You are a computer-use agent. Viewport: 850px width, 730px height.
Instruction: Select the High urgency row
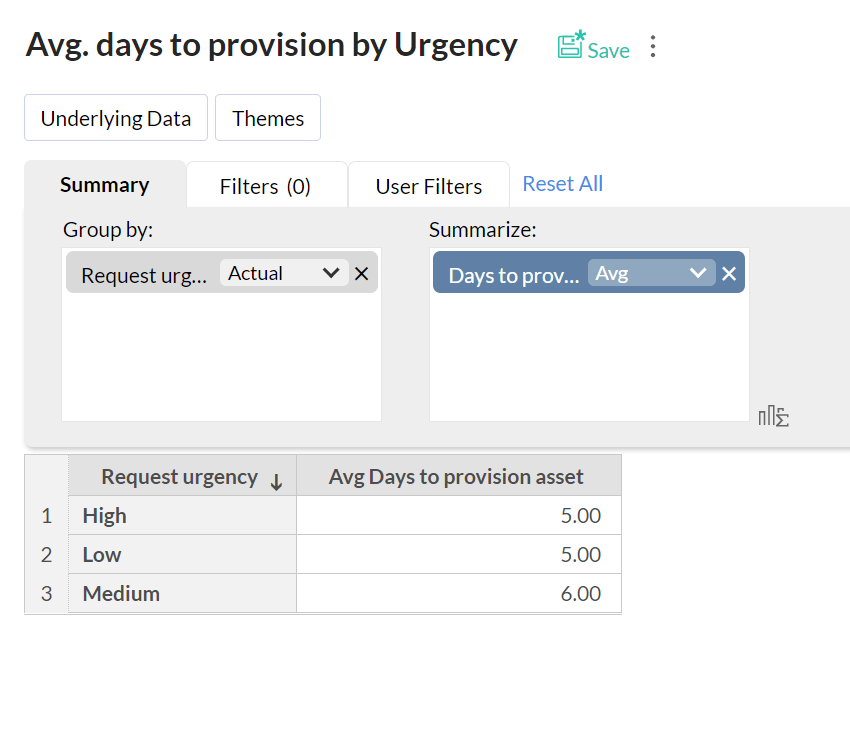[105, 516]
